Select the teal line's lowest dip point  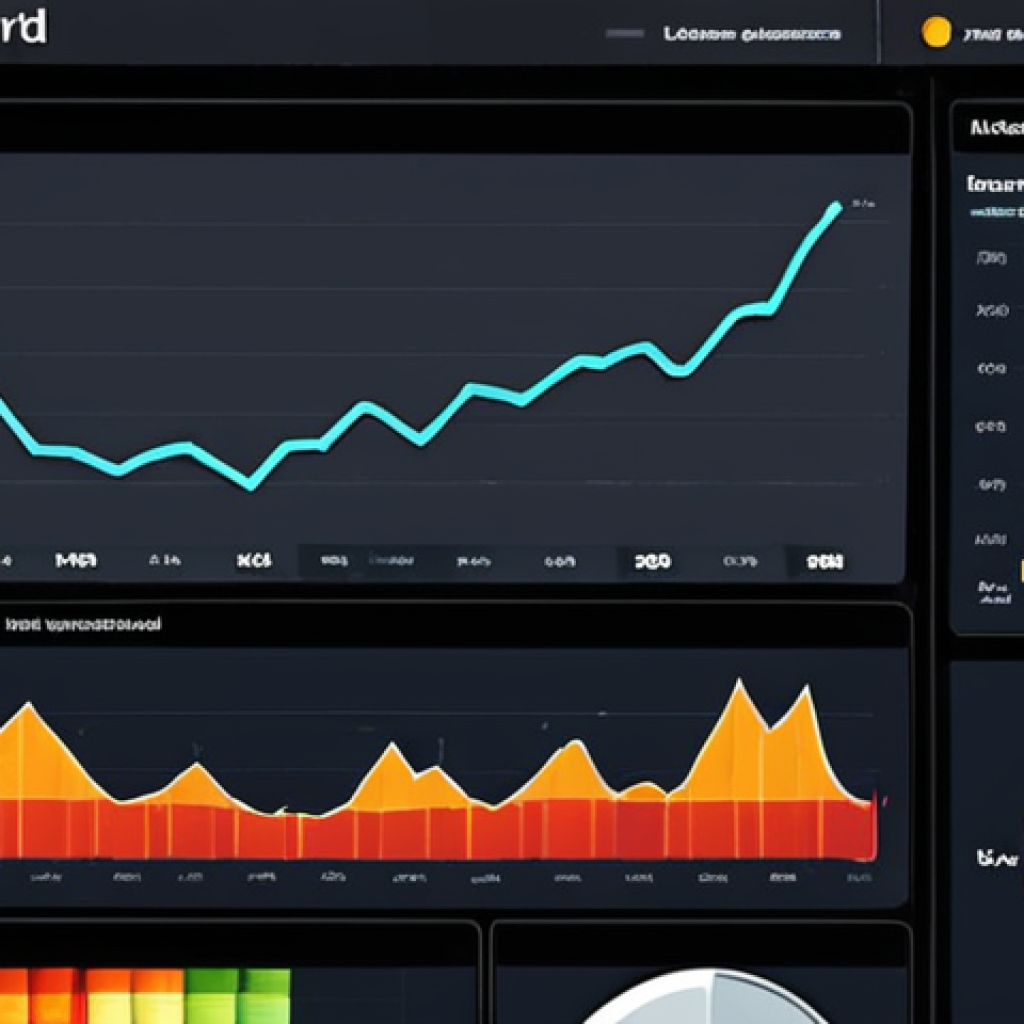pos(250,485)
